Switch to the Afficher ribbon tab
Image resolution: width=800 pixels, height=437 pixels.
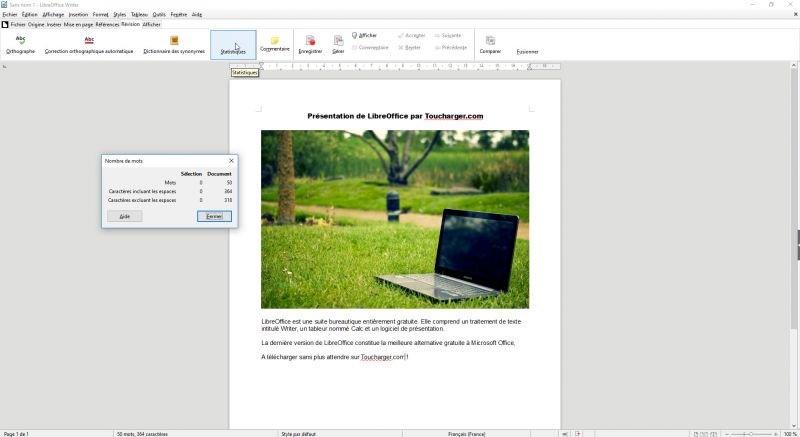152,24
